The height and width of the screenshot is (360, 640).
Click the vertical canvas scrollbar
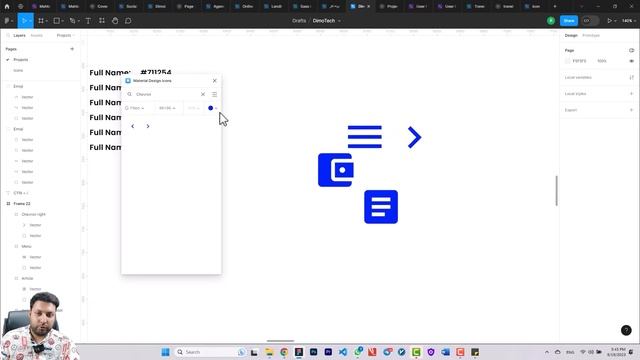pos(556,191)
